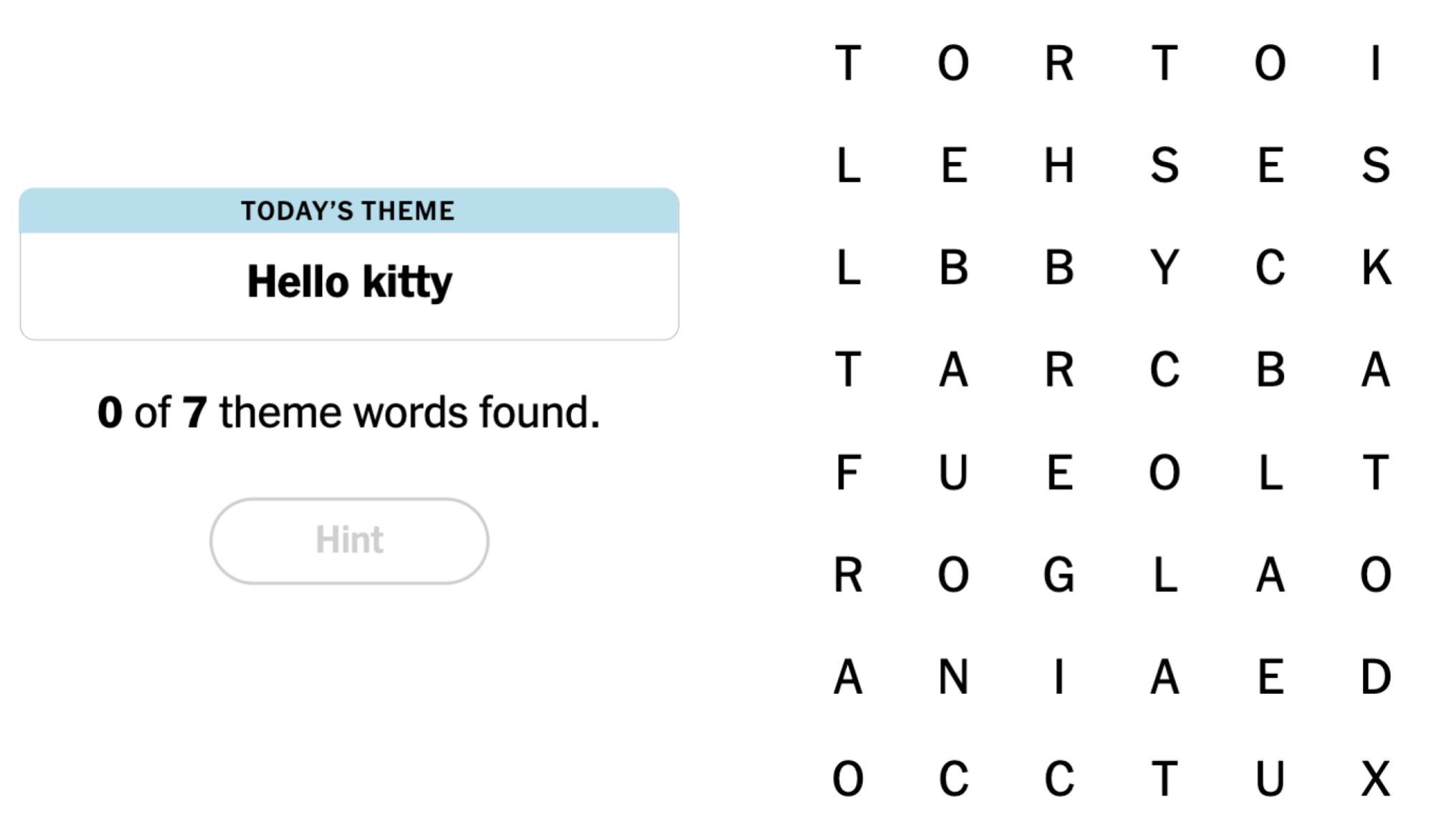
Task: Select the TODAY'S THEME header banner
Action: (x=349, y=211)
